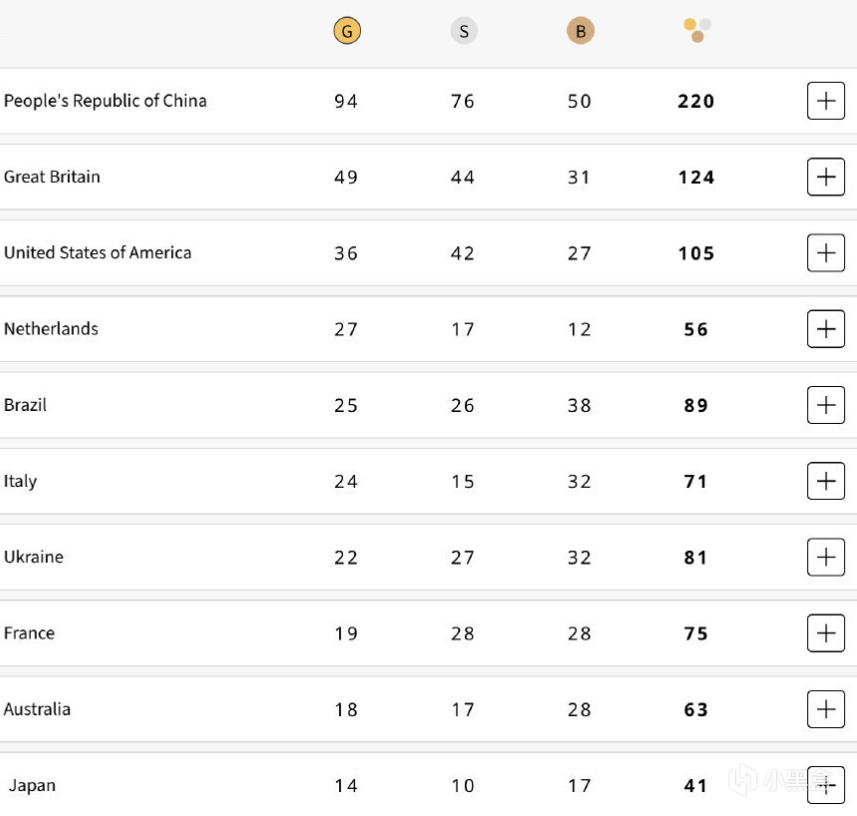Expand Australia's medal details
This screenshot has width=857, height=816.
[825, 709]
